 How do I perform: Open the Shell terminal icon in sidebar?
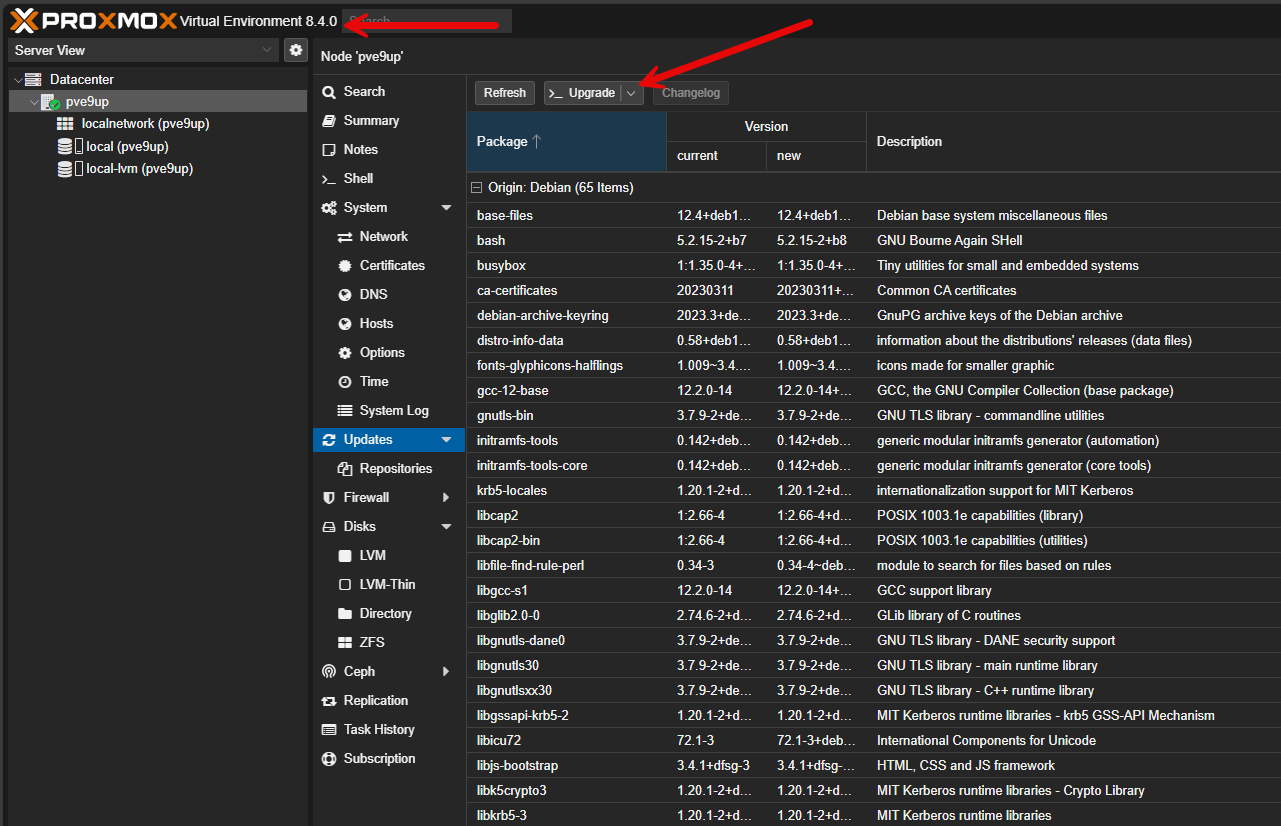[329, 179]
